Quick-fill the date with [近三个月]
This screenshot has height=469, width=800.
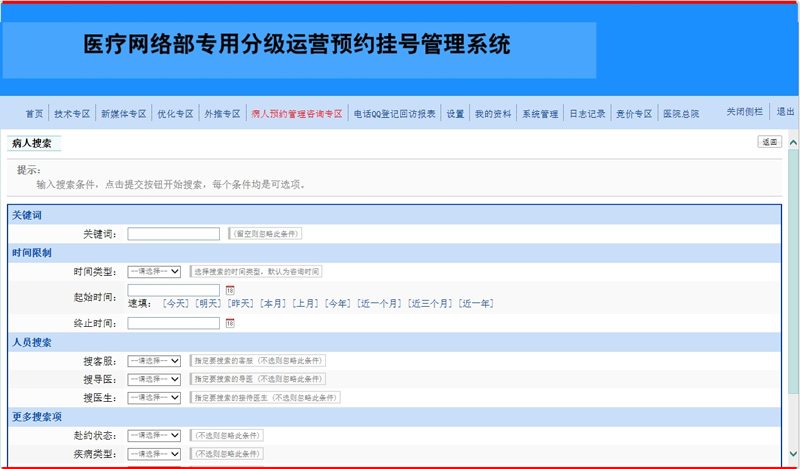click(430, 304)
